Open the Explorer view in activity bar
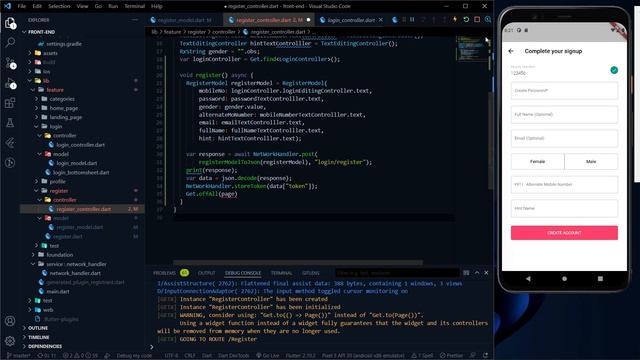640x360 pixels. (x=10, y=23)
